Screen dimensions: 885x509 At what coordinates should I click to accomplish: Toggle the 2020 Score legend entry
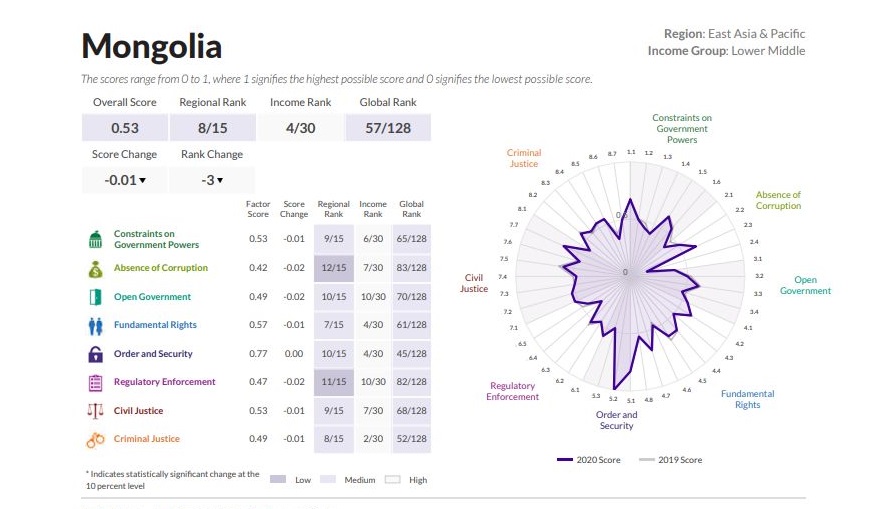(590, 460)
